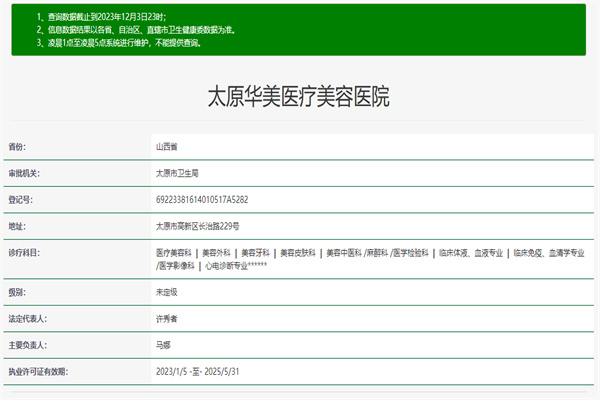Click the 省份 label
Image resolution: width=600 pixels, height=400 pixels.
coord(17,147)
